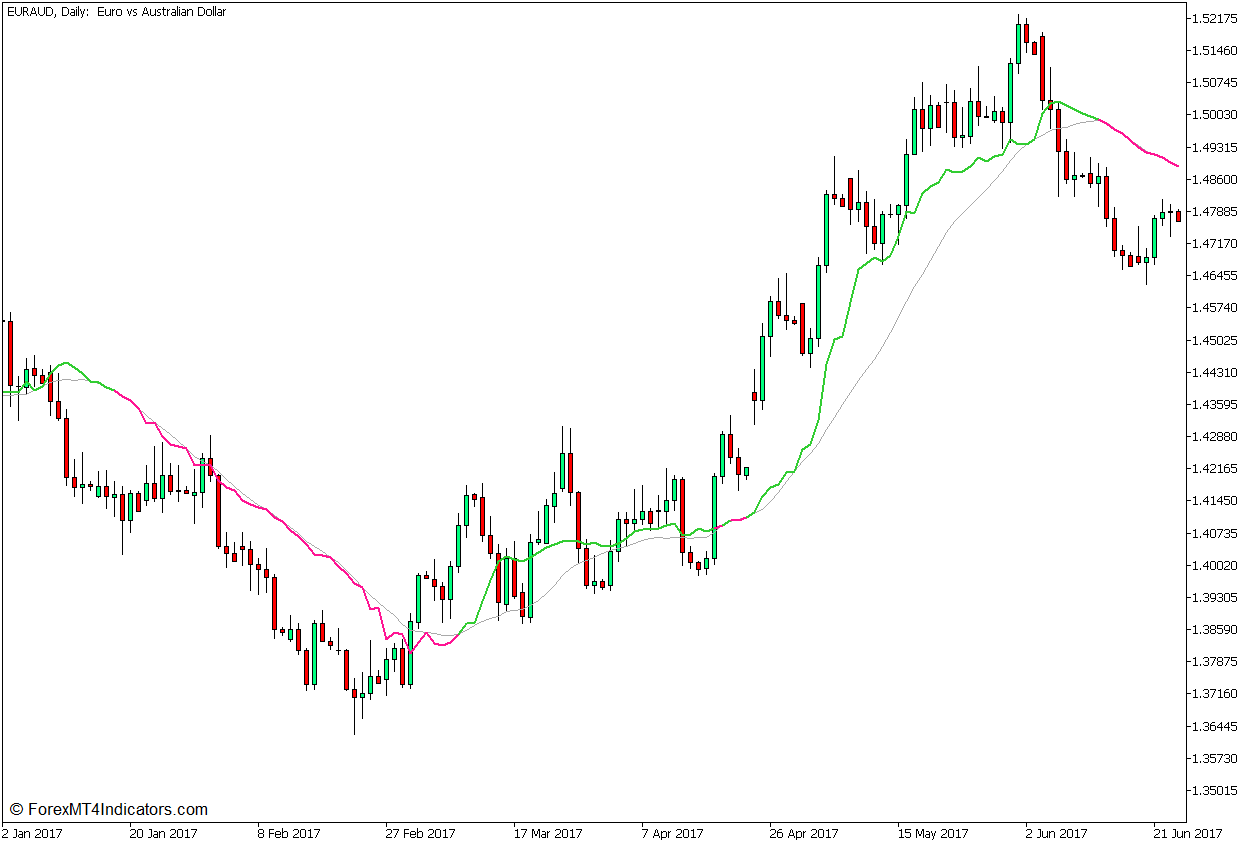
Task: Click the EURAUD Daily chart title
Action: point(113,12)
